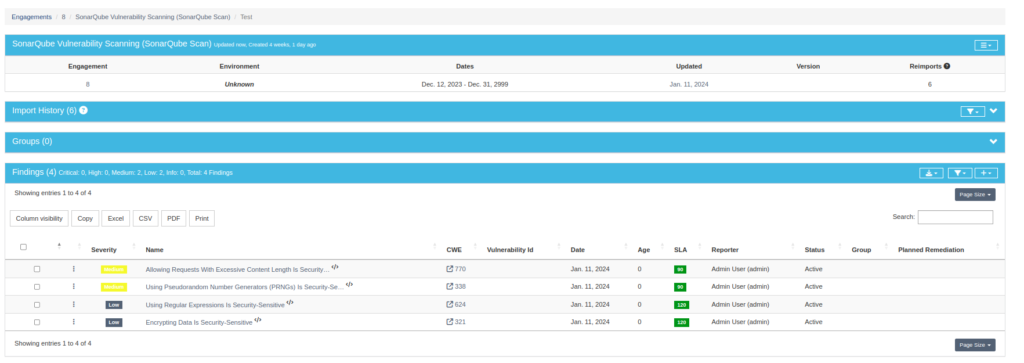Click code icon beside Allowing Requests finding
This screenshot has width=1024, height=363.
(x=335, y=267)
